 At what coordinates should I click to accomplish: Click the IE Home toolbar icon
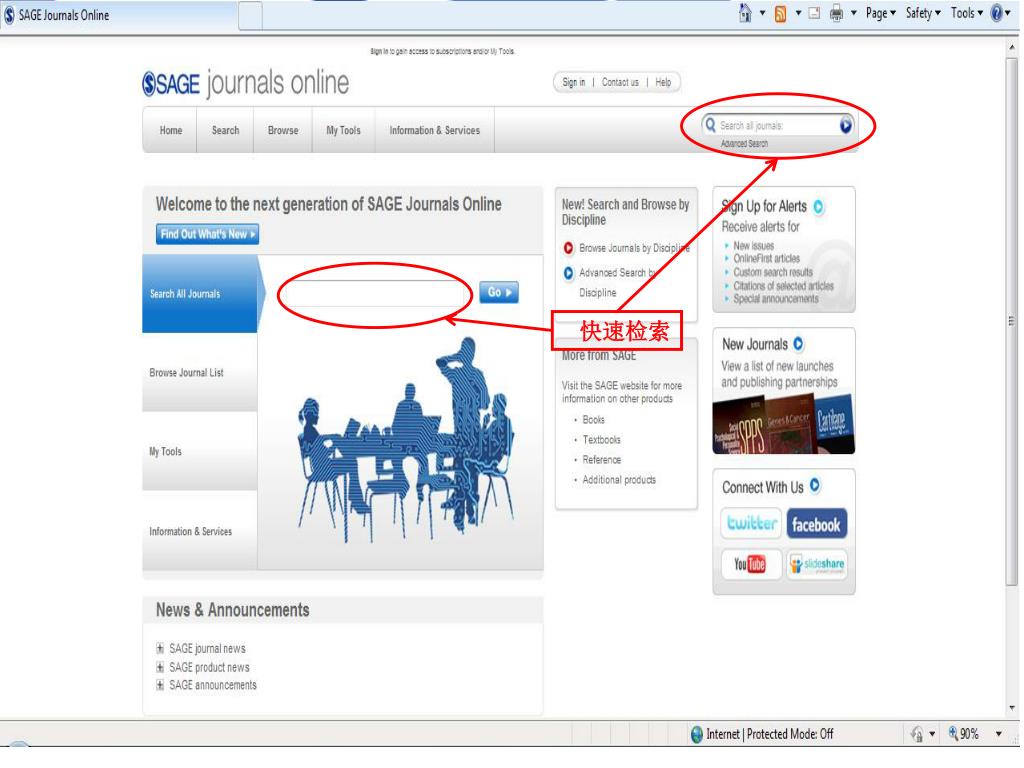(x=744, y=13)
